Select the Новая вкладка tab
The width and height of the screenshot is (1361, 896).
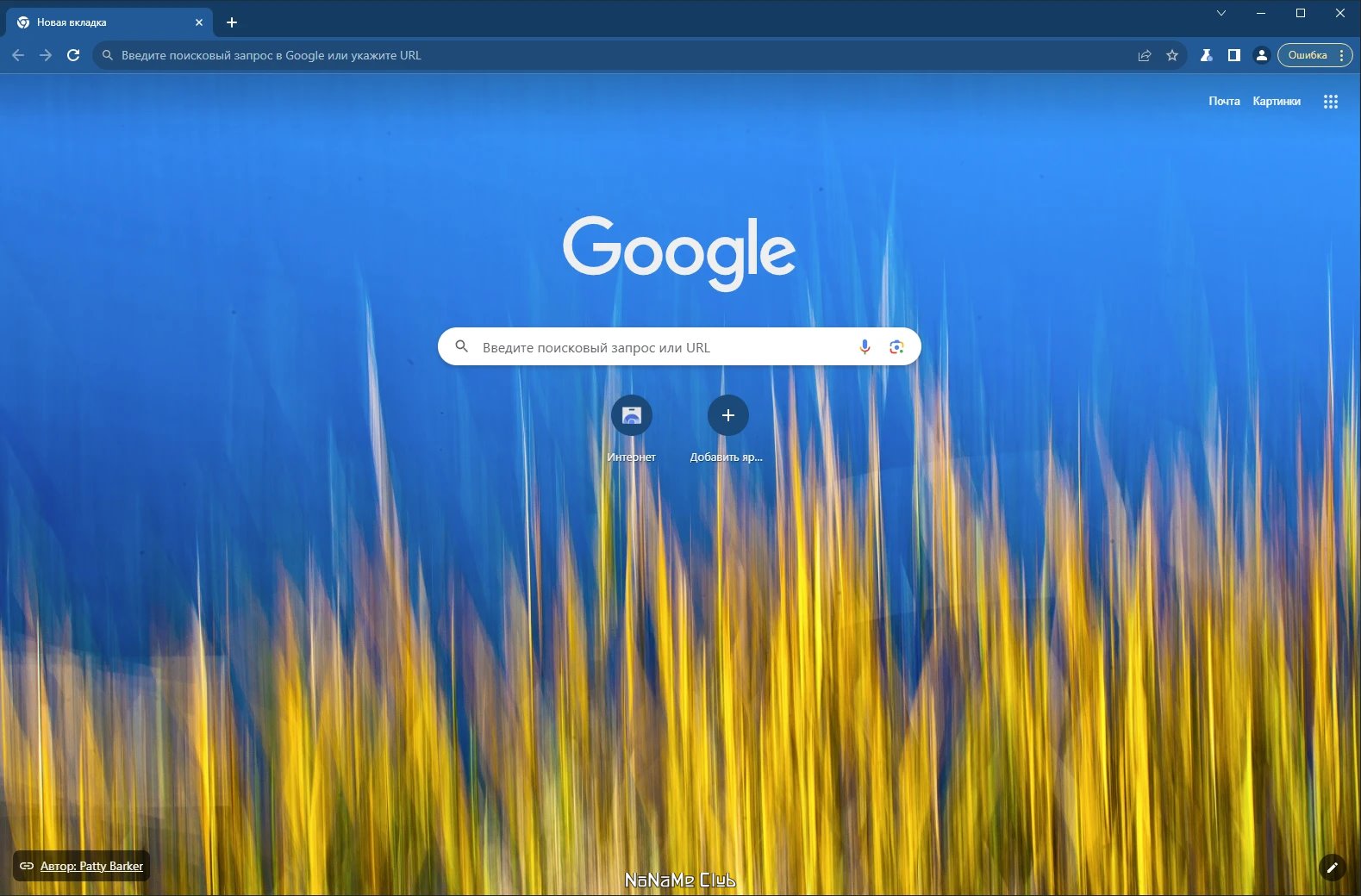(x=109, y=22)
